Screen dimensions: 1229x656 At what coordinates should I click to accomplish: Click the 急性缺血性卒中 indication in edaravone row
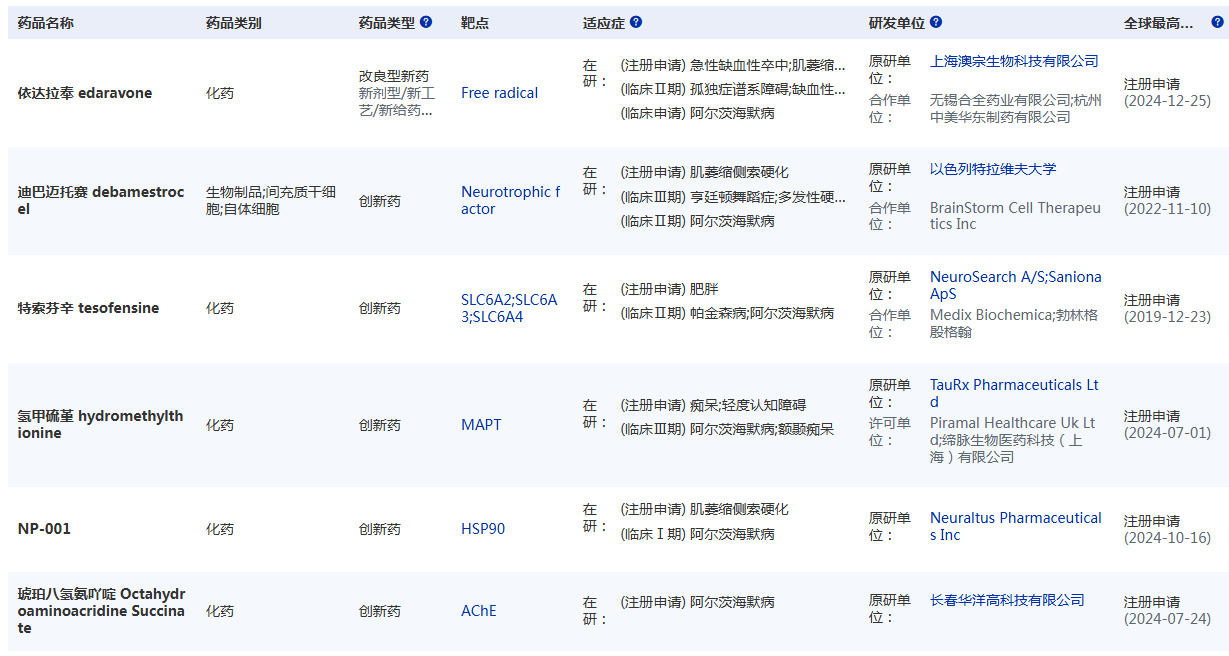click(738, 65)
